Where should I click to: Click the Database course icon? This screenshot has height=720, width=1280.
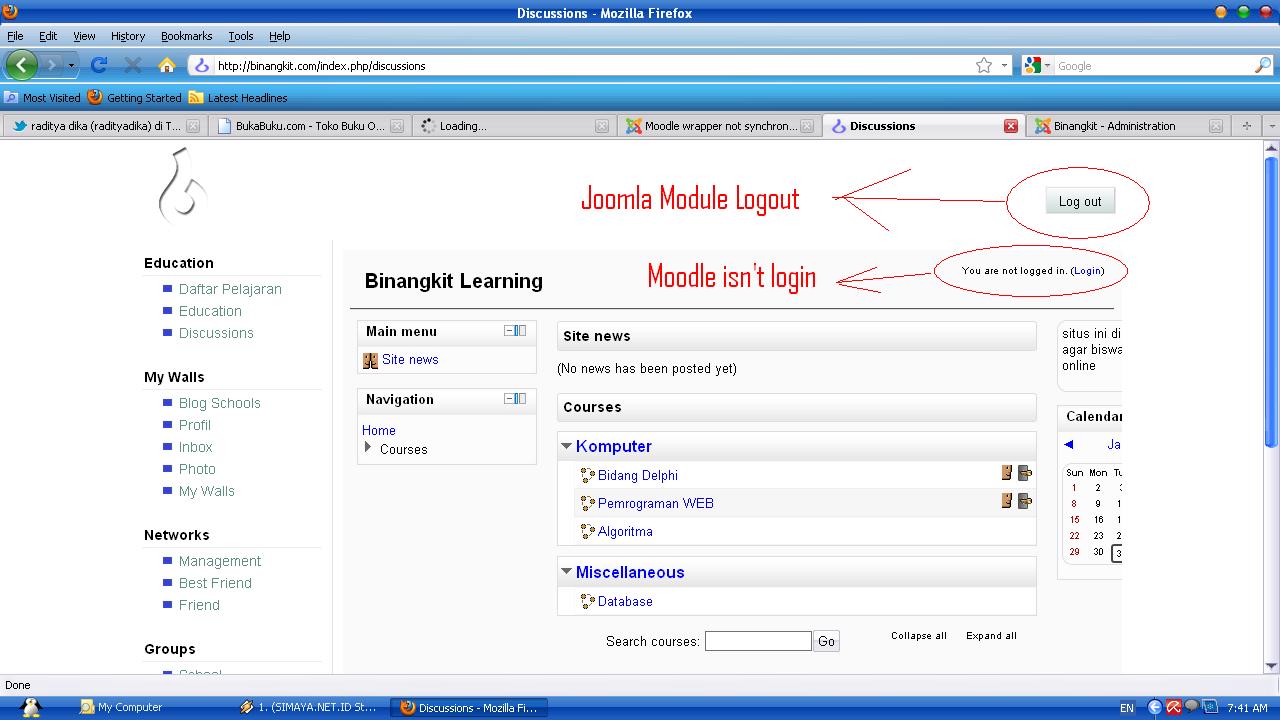pyautogui.click(x=588, y=601)
